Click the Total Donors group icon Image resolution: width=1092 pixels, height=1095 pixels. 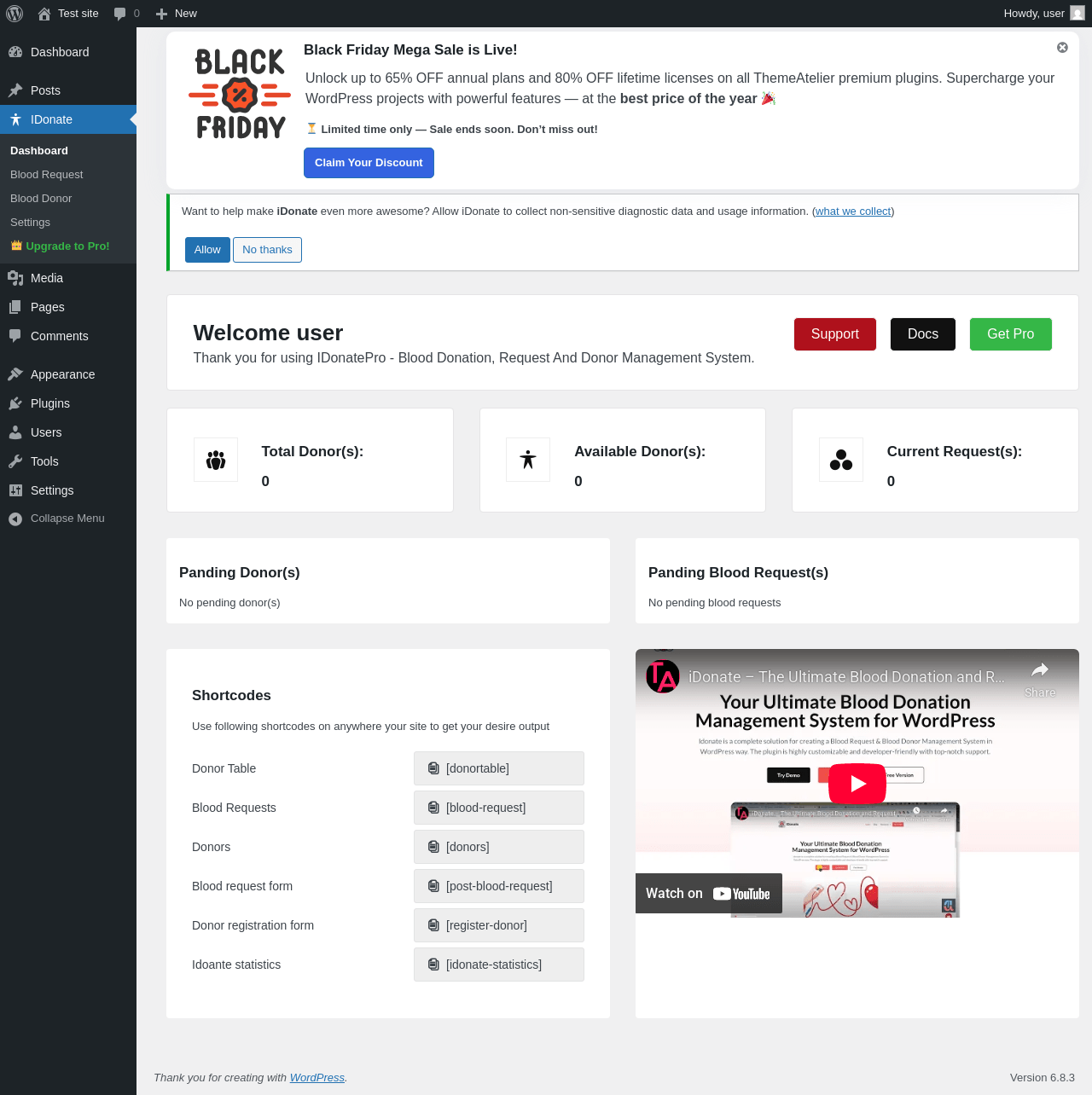[x=216, y=461]
